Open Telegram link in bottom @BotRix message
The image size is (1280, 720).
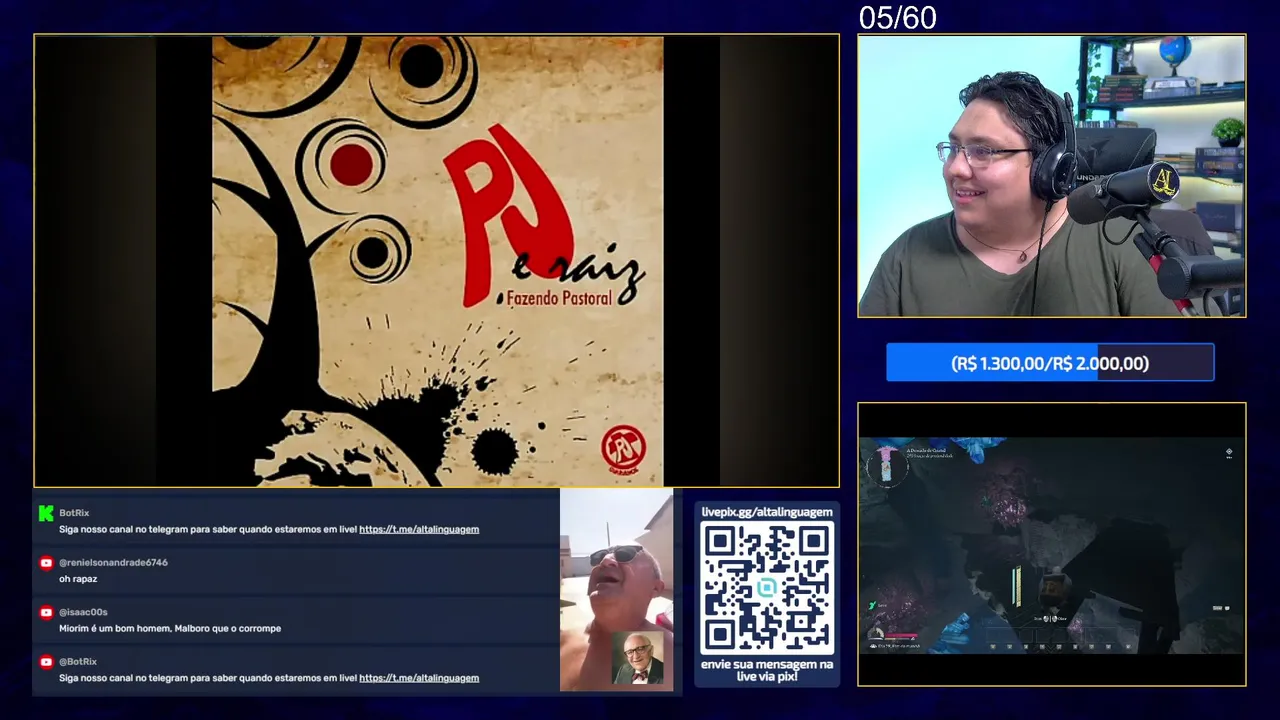click(x=419, y=678)
